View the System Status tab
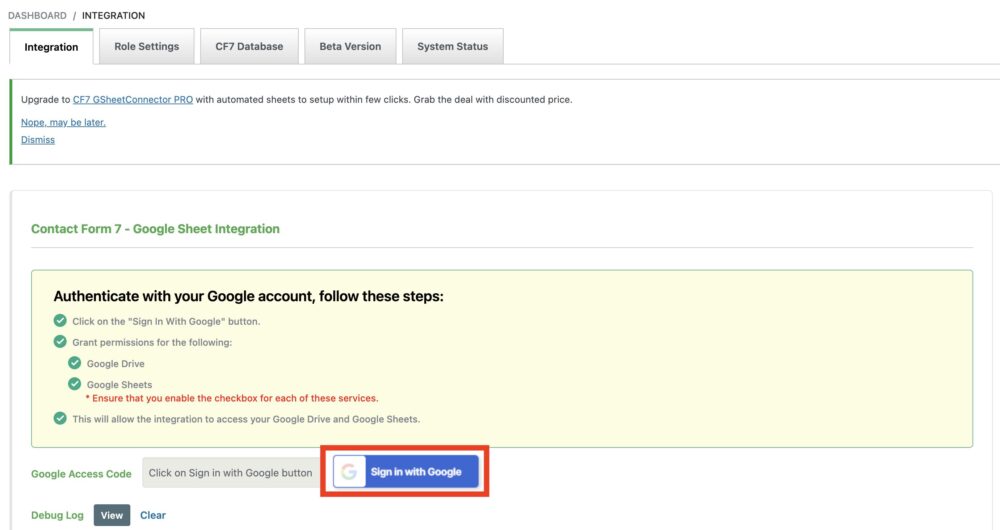Screen dimensions: 1000x530 (x=453, y=46)
